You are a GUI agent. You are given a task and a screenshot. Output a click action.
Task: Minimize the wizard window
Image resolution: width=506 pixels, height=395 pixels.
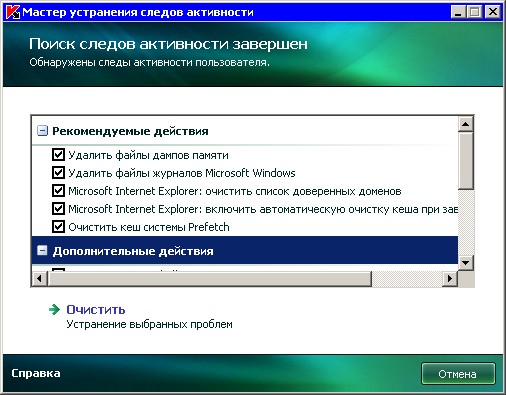459,12
